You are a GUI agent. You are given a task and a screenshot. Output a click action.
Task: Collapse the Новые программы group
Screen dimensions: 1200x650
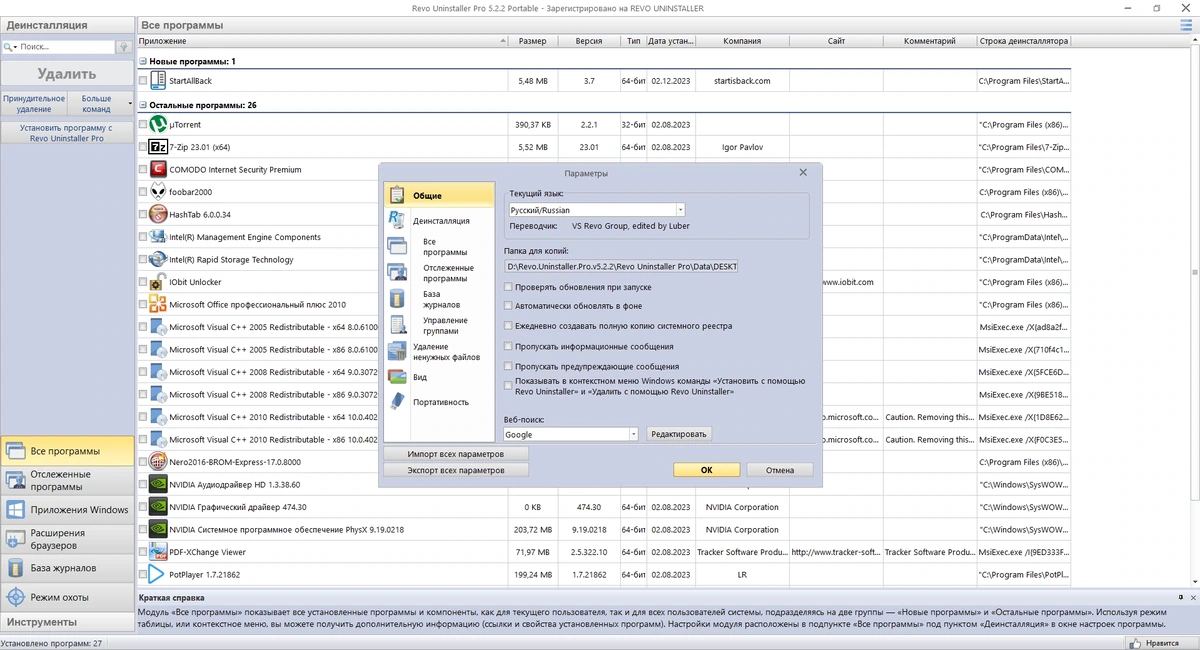[x=142, y=62]
